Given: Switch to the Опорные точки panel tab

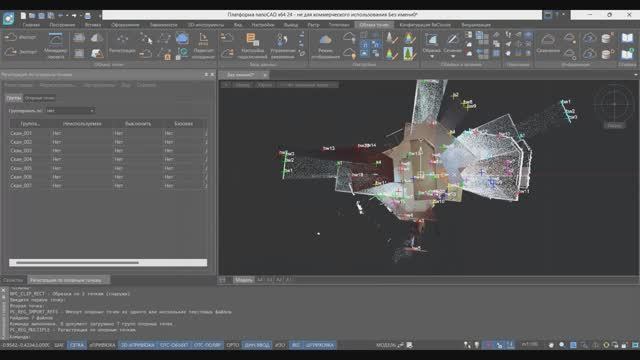Looking at the screenshot, I should click(x=39, y=98).
